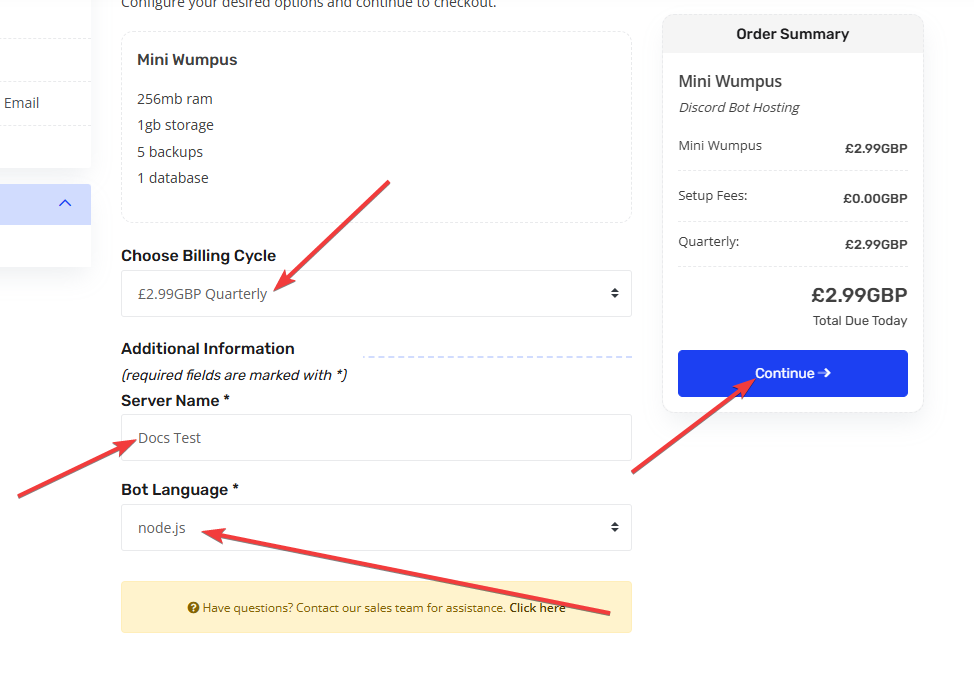Click the Quarterly price row in the summary
974x677 pixels.
coord(792,243)
